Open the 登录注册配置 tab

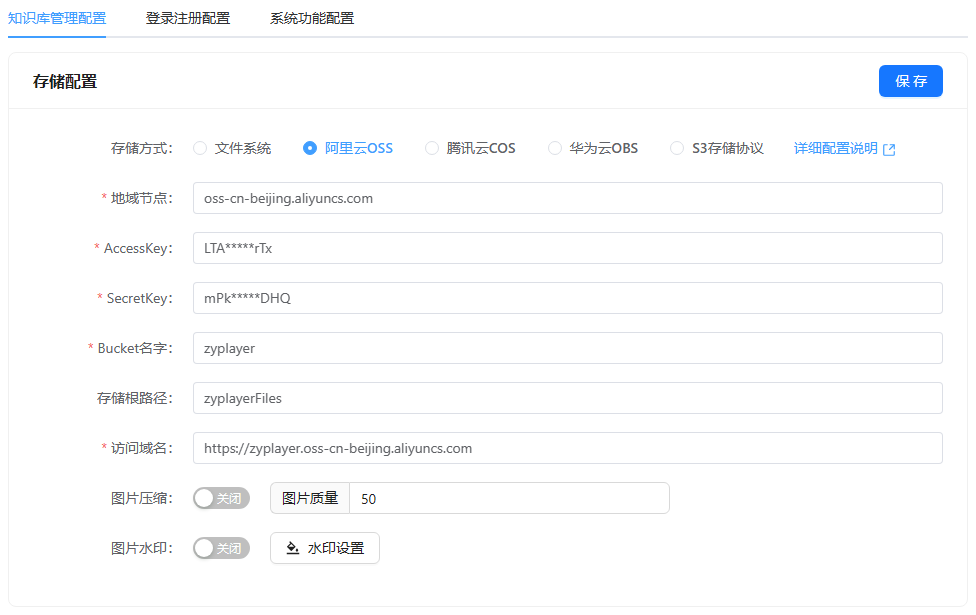click(x=188, y=18)
